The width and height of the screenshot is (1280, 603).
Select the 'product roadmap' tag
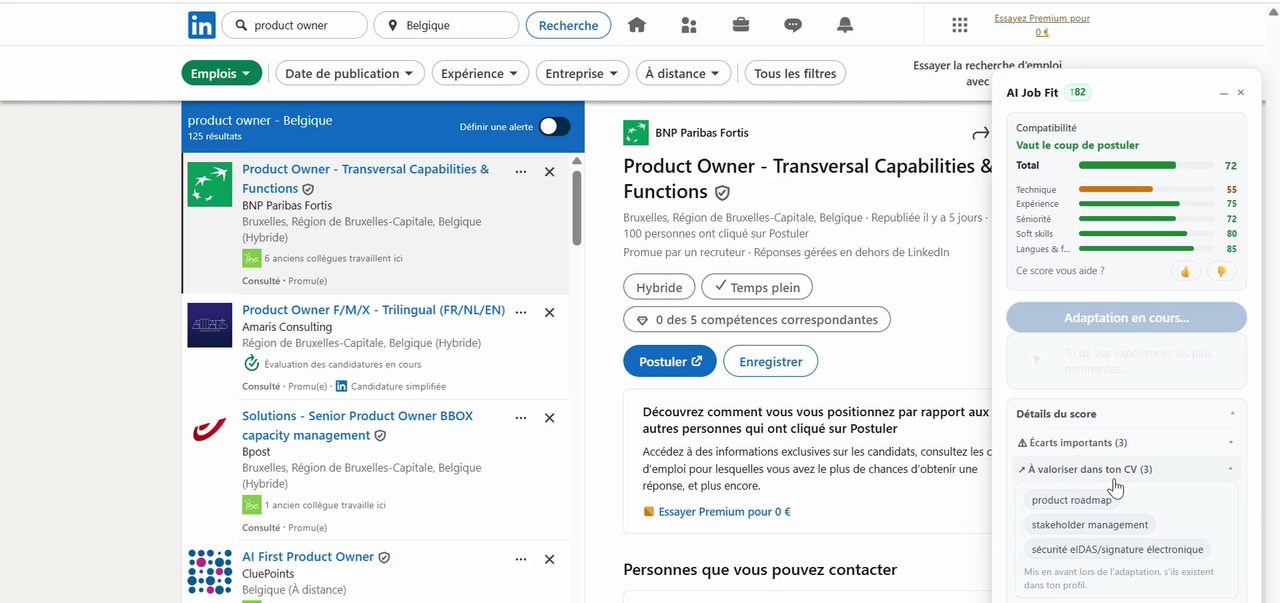(x=1071, y=500)
